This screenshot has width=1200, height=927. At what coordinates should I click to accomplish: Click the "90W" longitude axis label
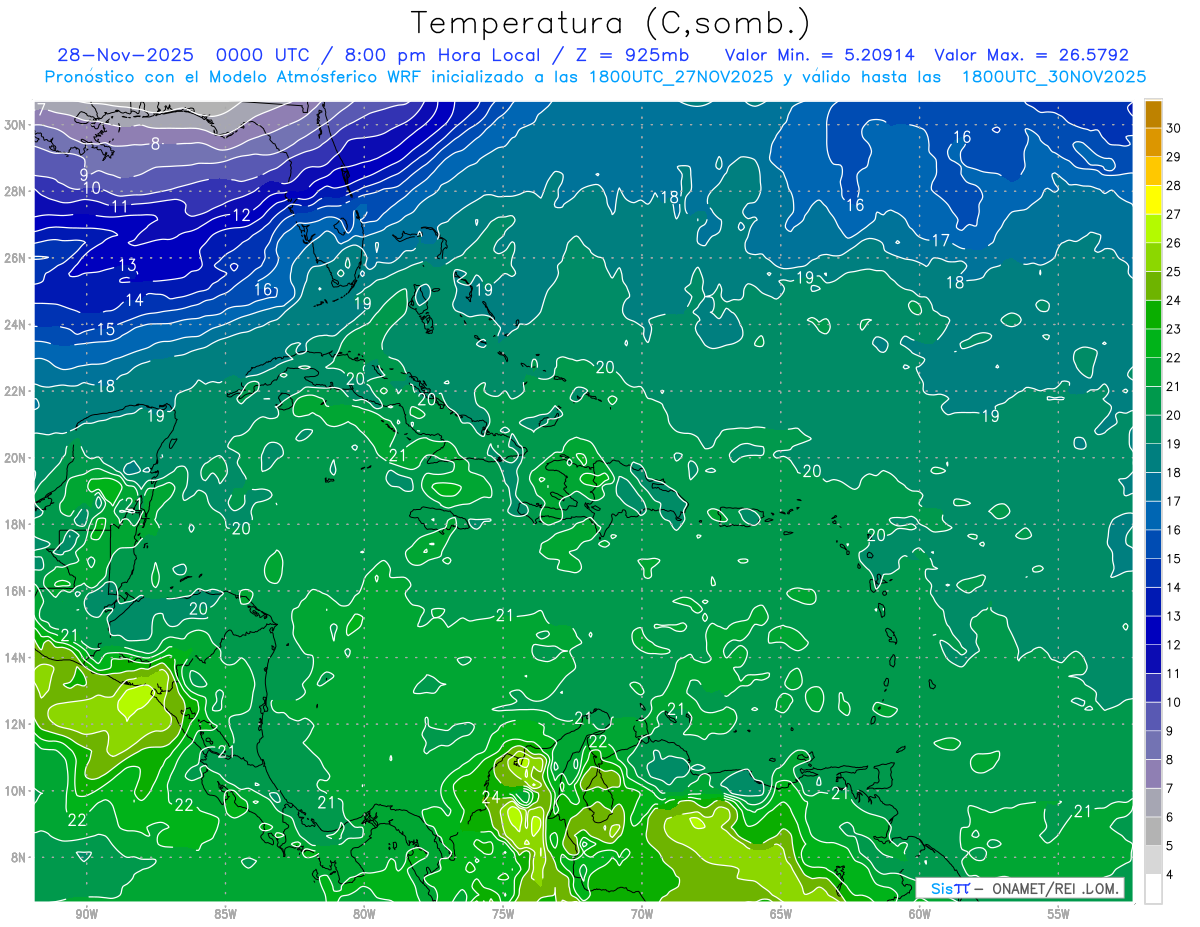tap(87, 914)
